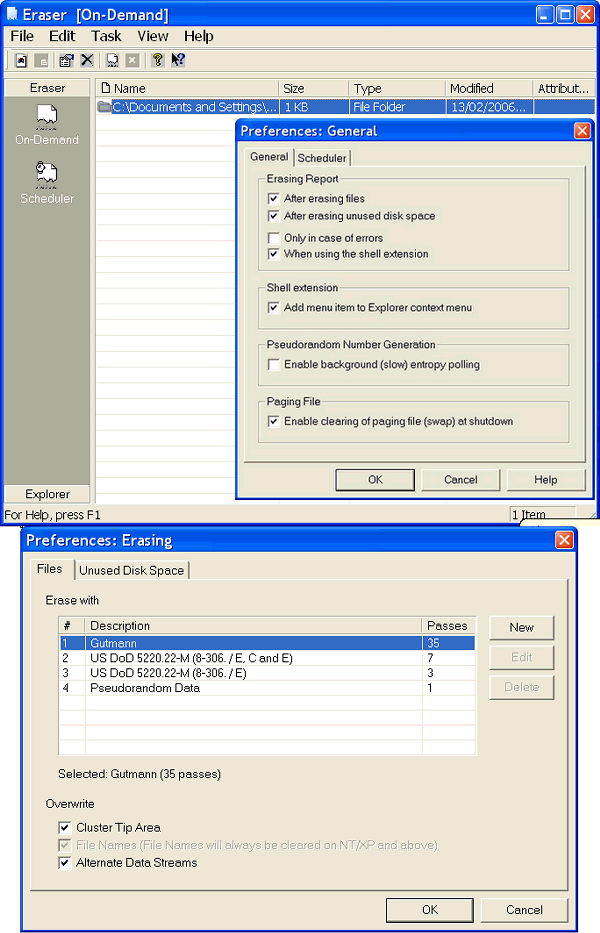Click the New Task toolbar icon
600x933 pixels.
(21, 60)
